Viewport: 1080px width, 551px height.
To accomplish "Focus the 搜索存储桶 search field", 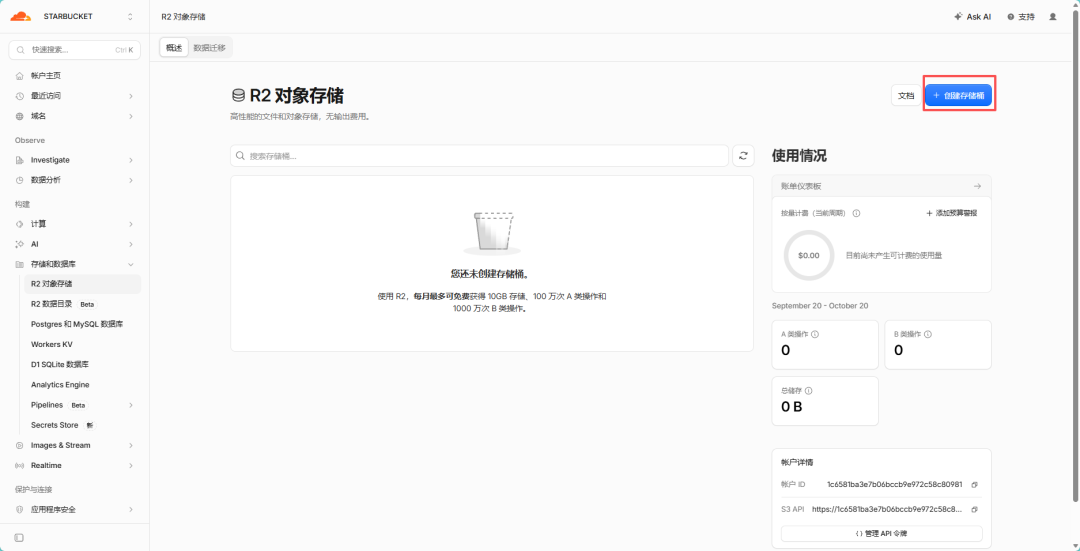I will pyautogui.click(x=479, y=156).
